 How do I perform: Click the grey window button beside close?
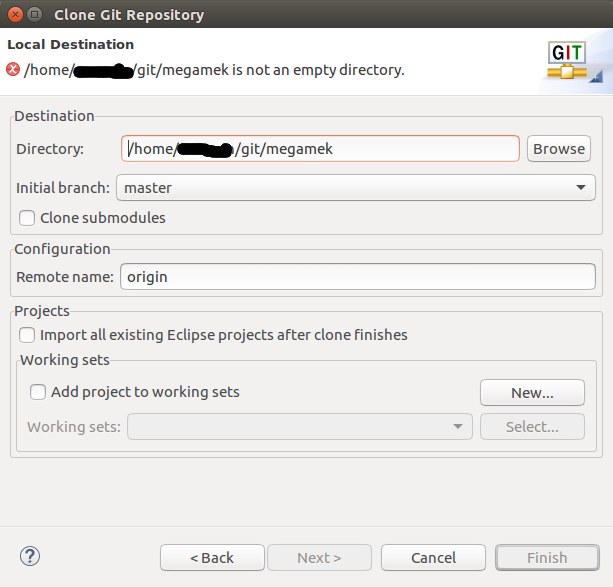(x=35, y=15)
